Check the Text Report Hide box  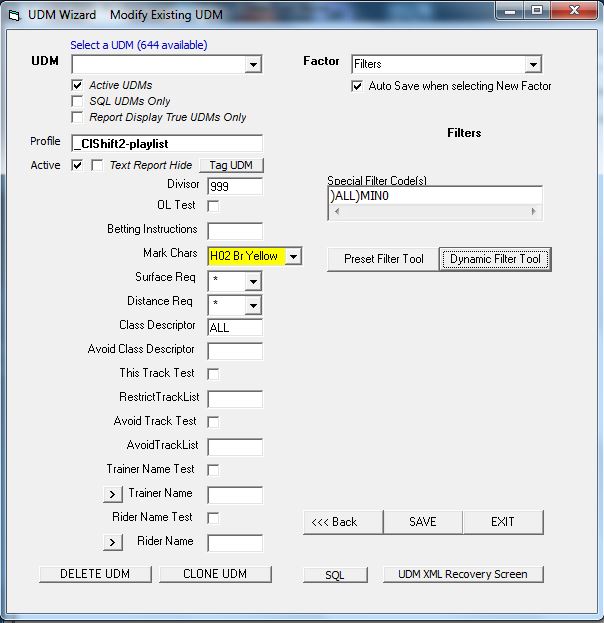[x=97, y=165]
